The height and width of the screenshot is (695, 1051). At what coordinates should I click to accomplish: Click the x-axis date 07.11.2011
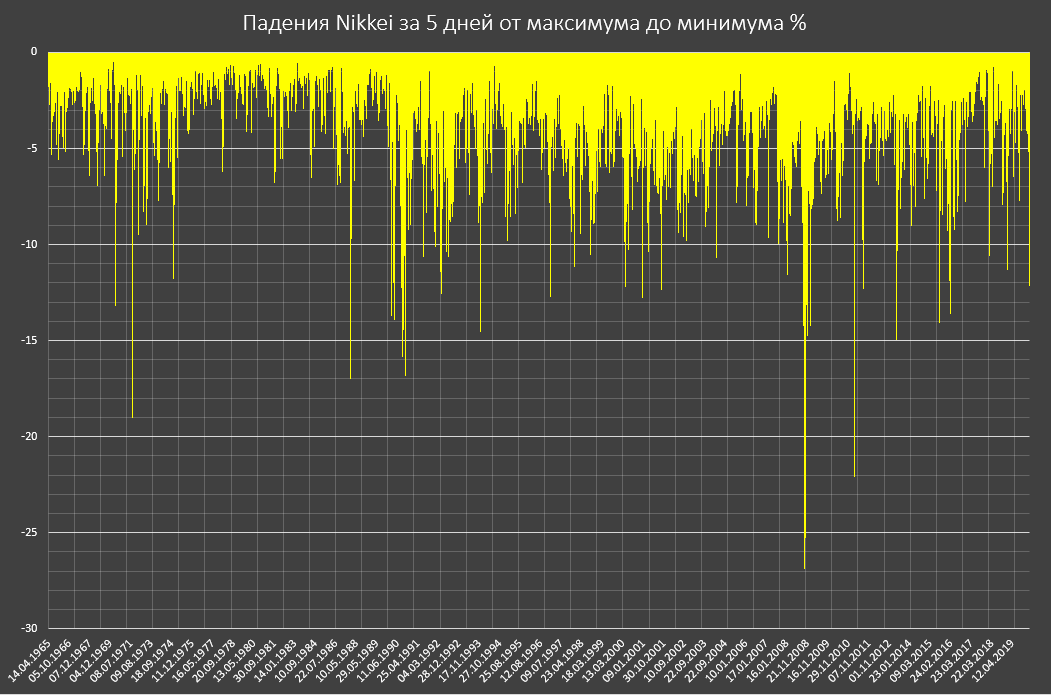[x=847, y=661]
